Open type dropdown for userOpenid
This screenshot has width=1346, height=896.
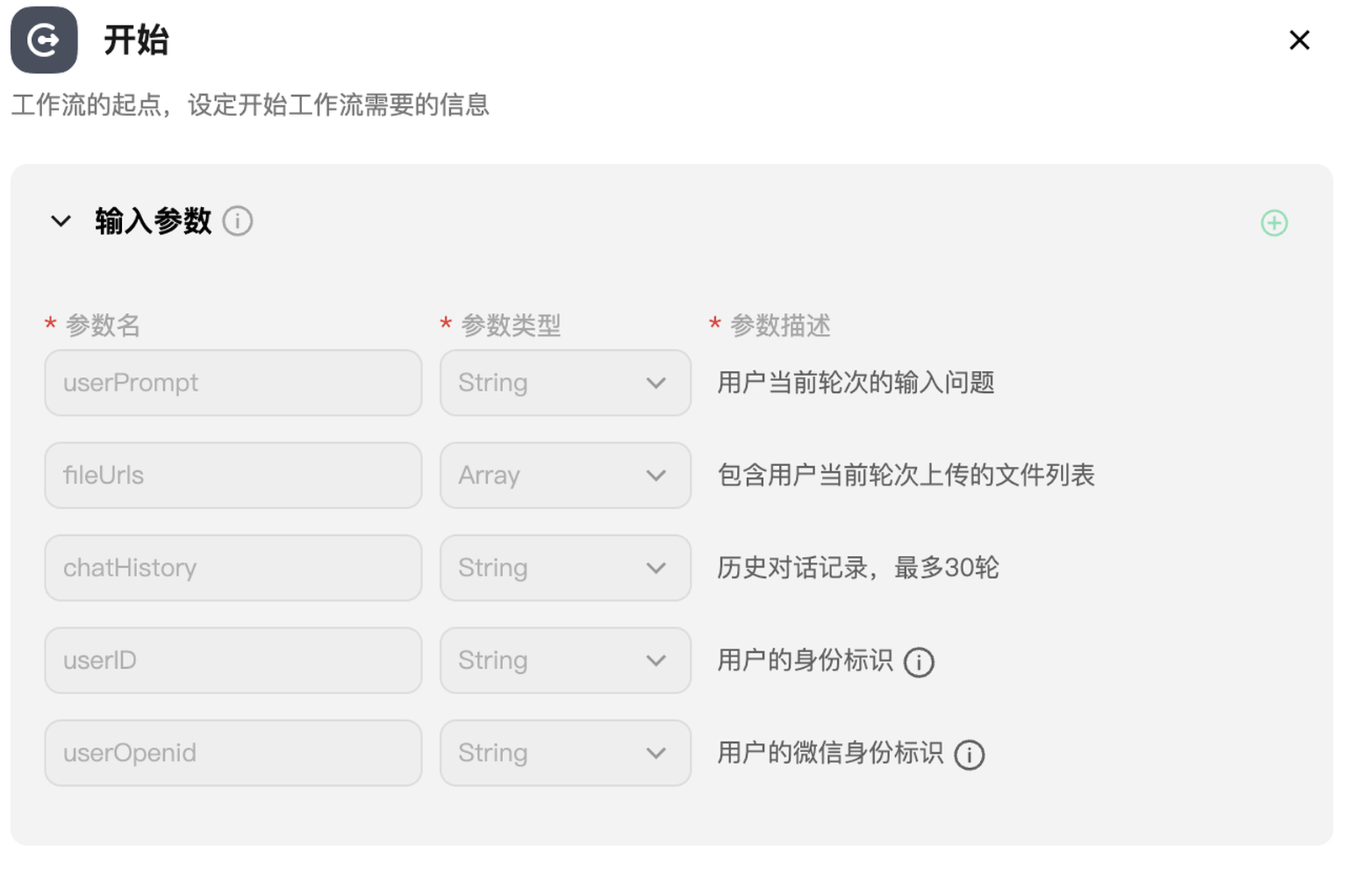point(564,753)
